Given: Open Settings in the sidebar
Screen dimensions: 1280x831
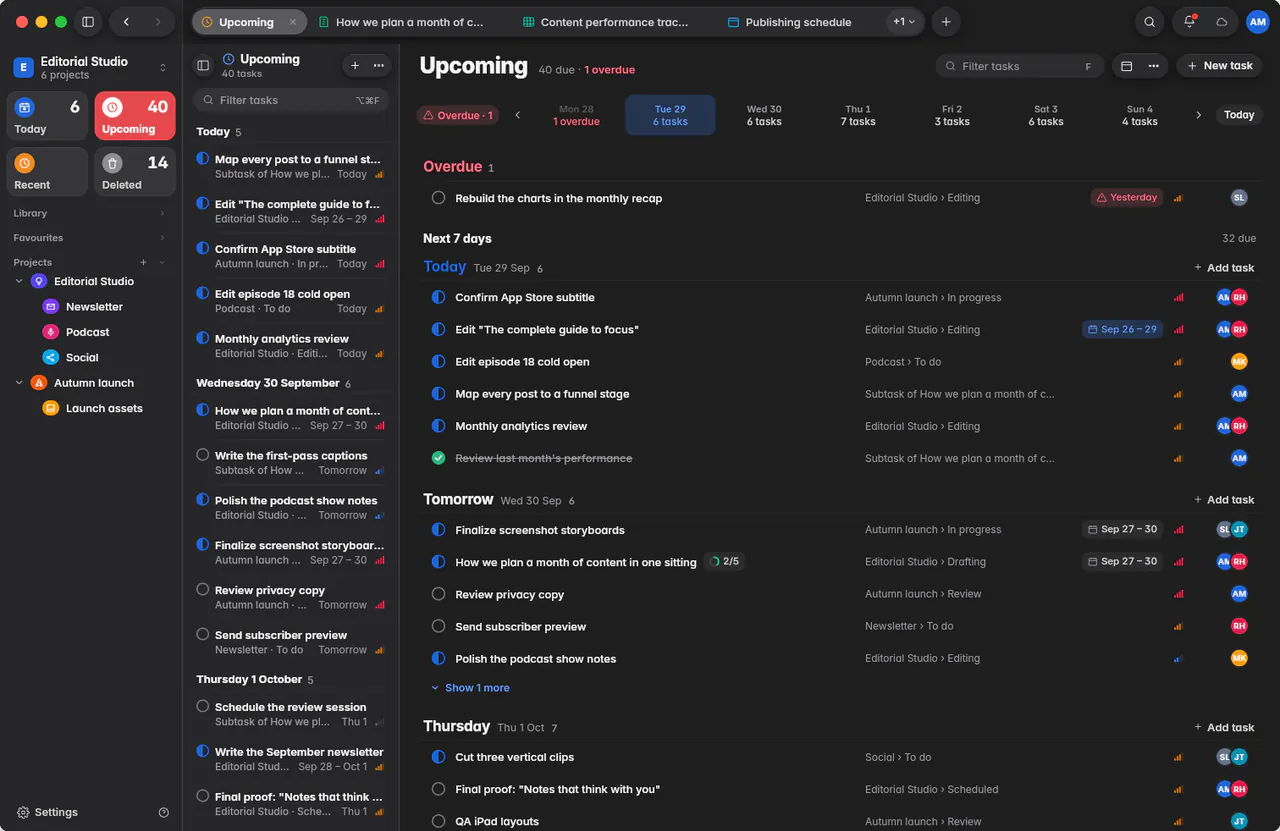Looking at the screenshot, I should click(x=47, y=813).
